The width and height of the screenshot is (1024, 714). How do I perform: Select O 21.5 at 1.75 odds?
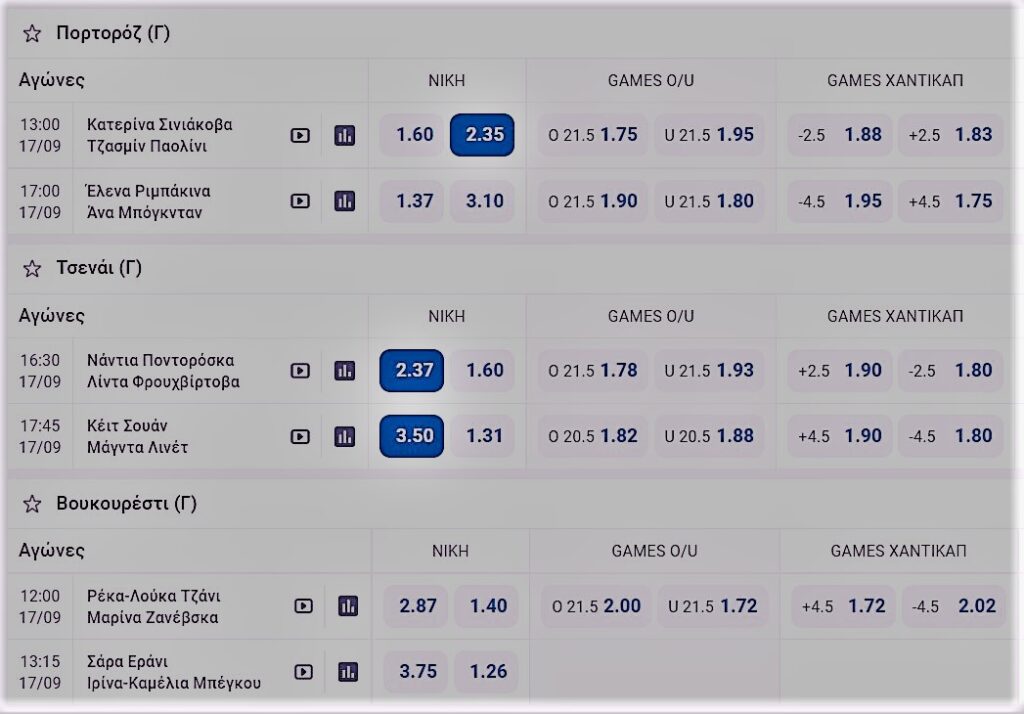click(592, 135)
